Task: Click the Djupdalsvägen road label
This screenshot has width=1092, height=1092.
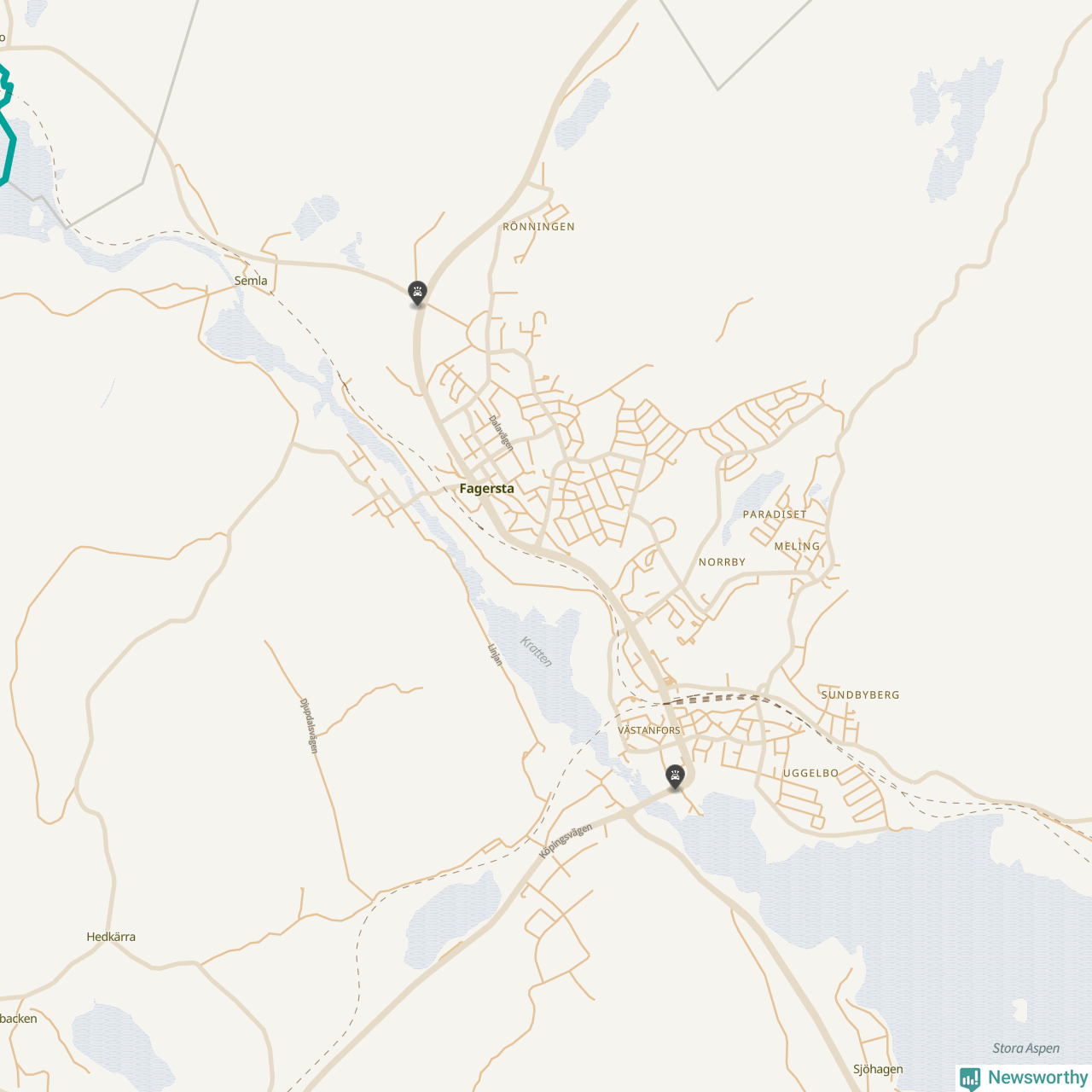Action: tap(309, 726)
